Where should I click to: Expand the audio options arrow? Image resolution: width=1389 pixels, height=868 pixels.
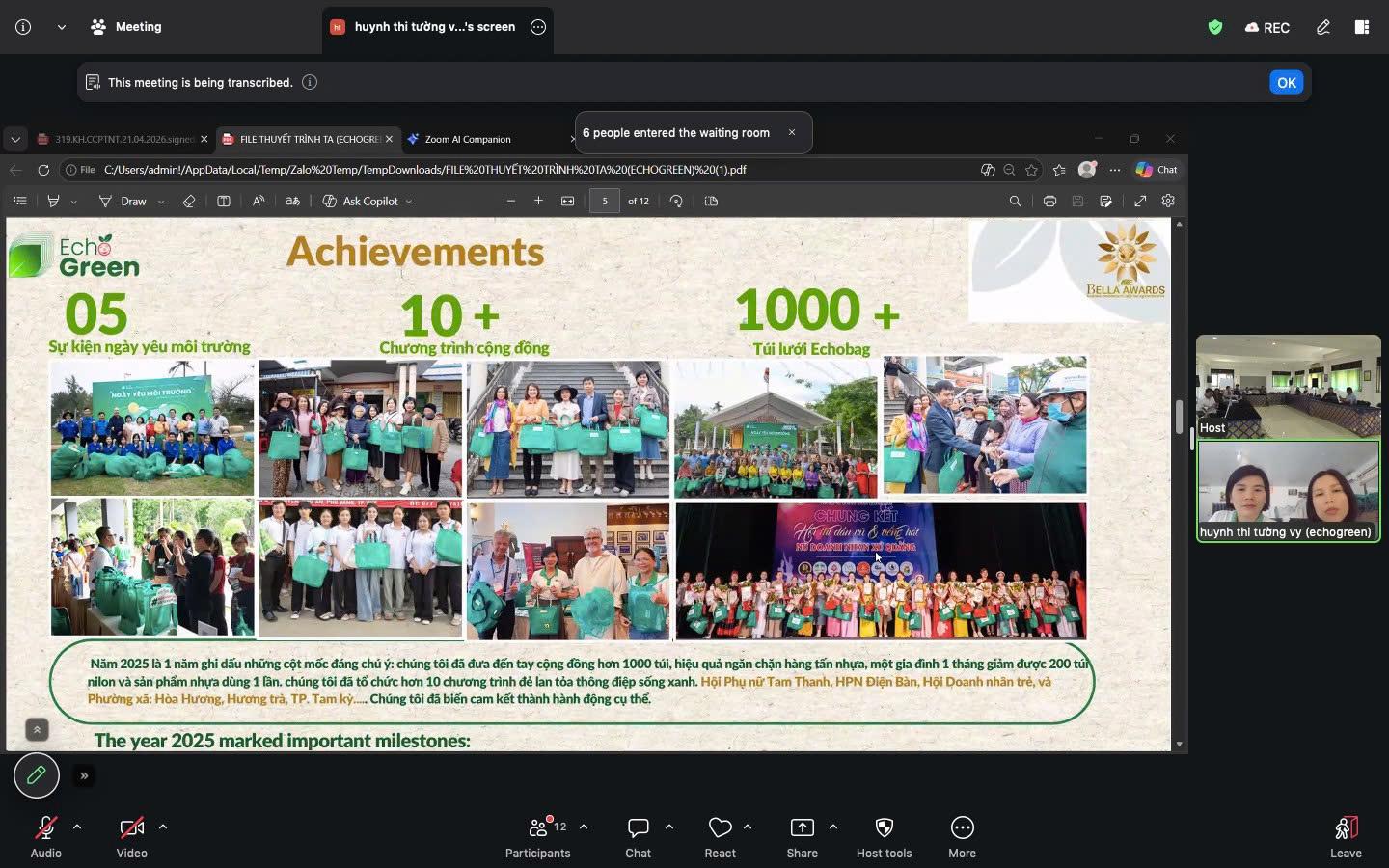77,827
